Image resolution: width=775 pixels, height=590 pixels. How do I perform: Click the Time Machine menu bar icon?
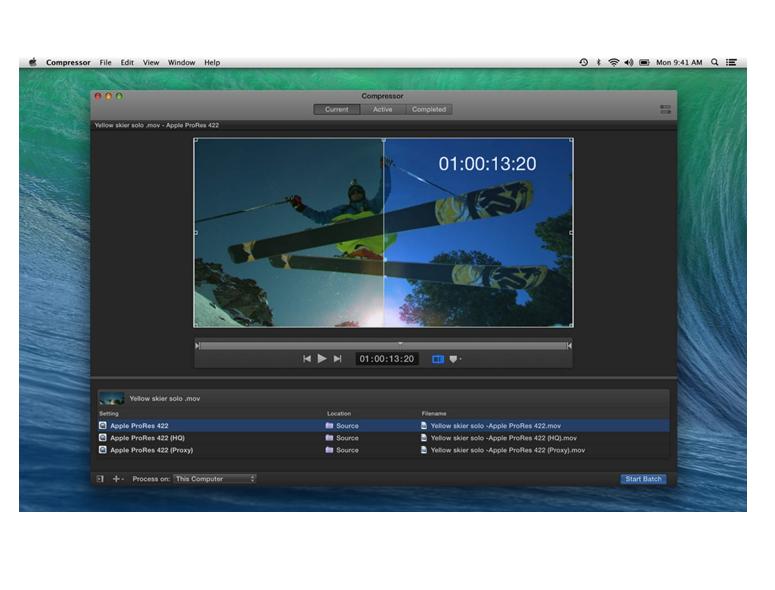click(584, 62)
